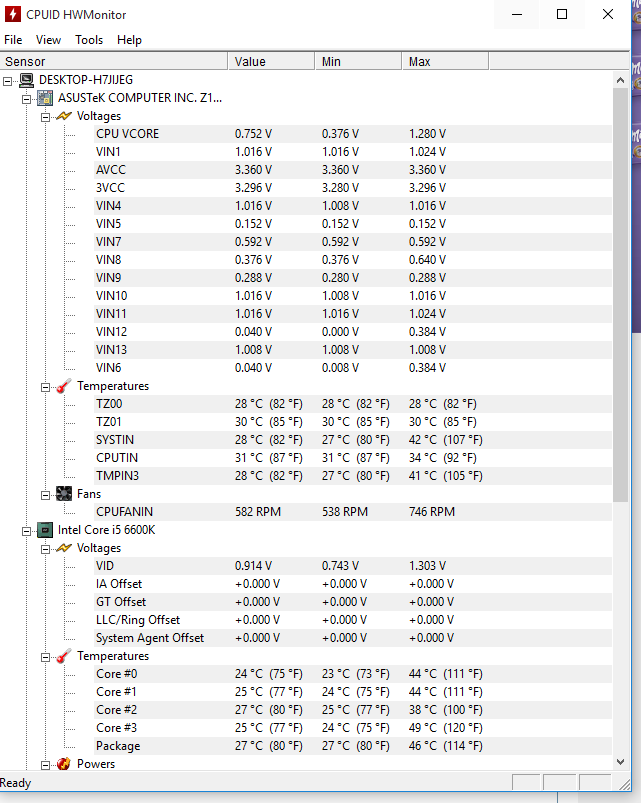Collapse the ASUSTeK COMPUTER INC. node
641x803 pixels.
pyautogui.click(x=27, y=99)
